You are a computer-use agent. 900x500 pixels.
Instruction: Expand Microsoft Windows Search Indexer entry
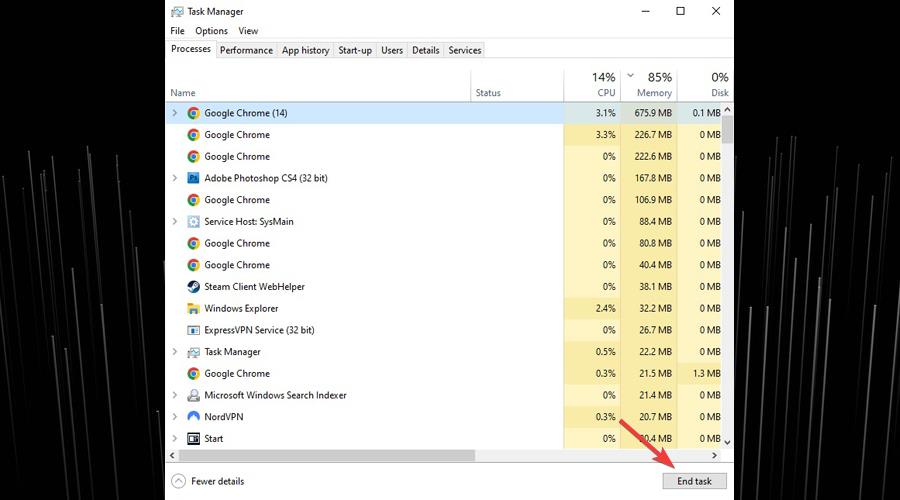coord(174,395)
